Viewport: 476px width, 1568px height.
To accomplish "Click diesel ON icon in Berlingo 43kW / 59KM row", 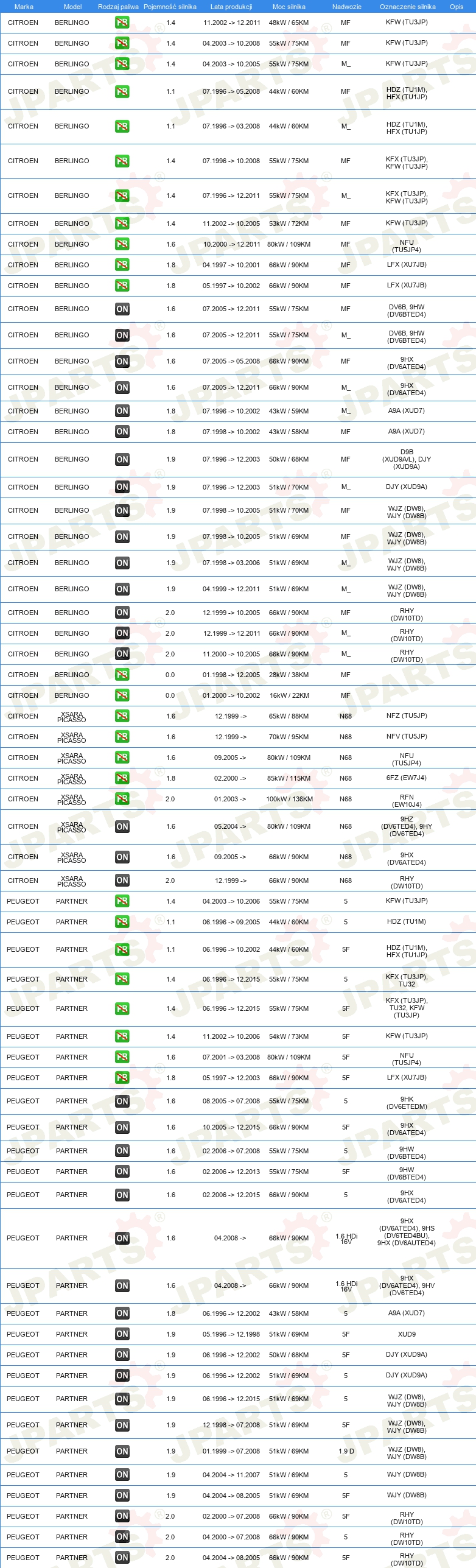I will pyautogui.click(x=122, y=411).
